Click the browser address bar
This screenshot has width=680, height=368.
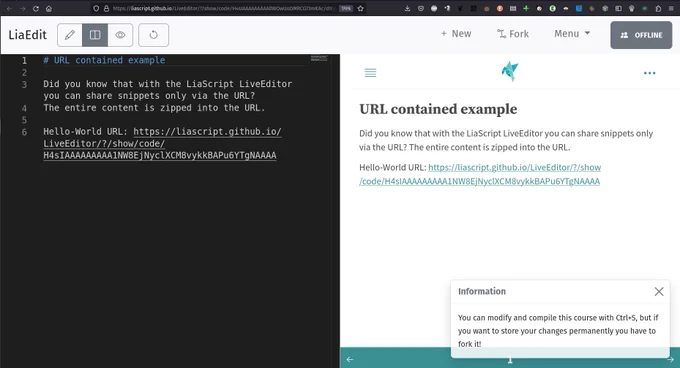coord(228,8)
